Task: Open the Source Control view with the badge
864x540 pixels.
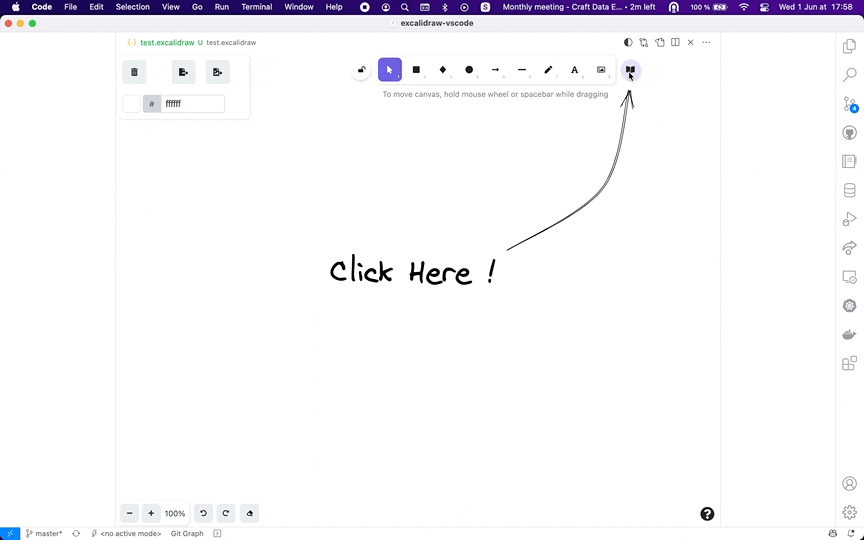Action: point(850,104)
